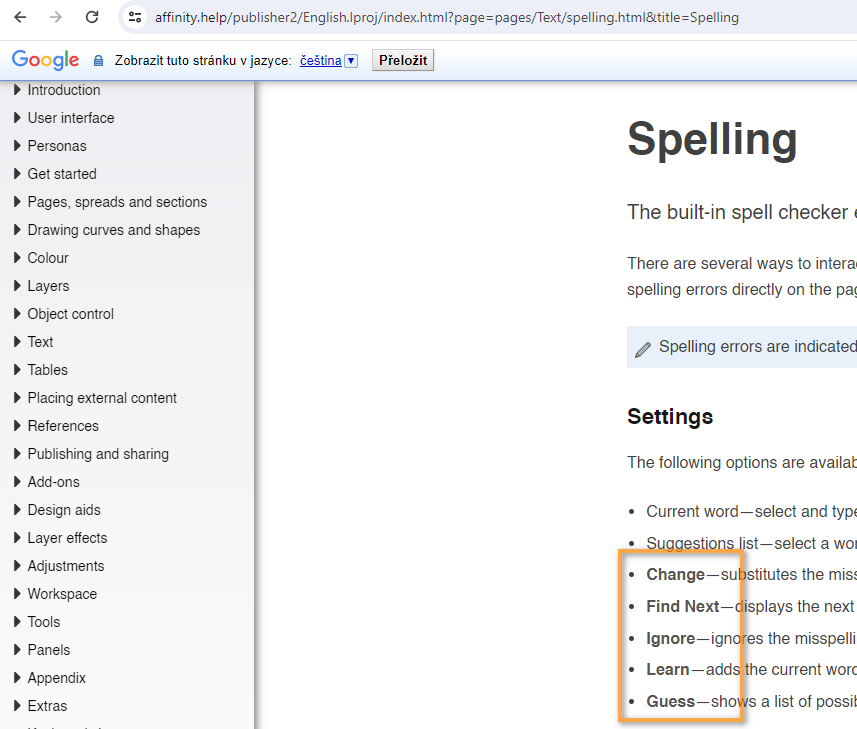Click the pencil note icon

point(643,349)
